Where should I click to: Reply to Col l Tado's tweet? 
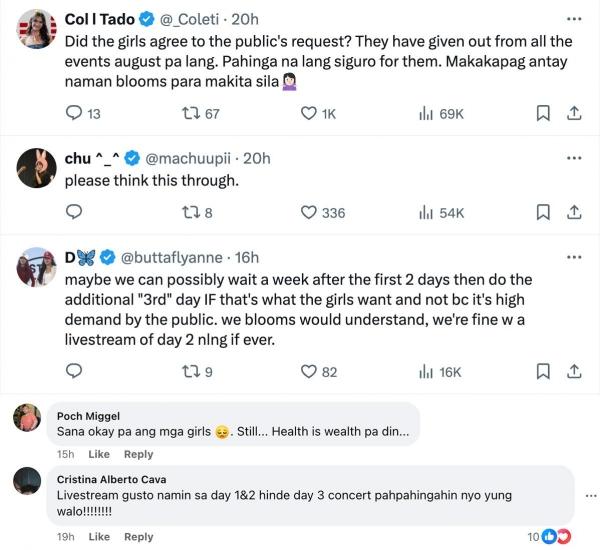74,114
